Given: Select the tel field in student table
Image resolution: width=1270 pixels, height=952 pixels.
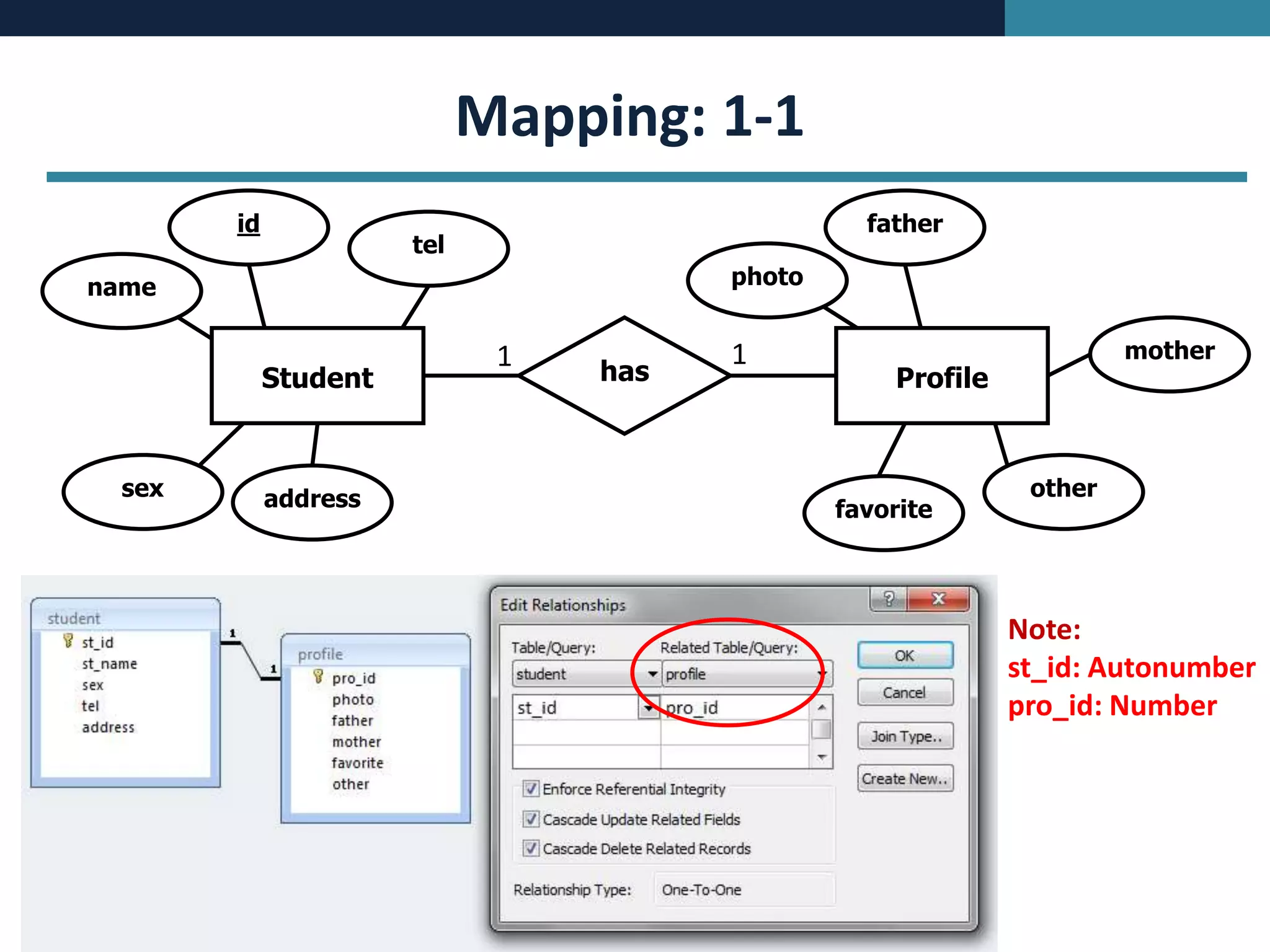Looking at the screenshot, I should coord(91,706).
